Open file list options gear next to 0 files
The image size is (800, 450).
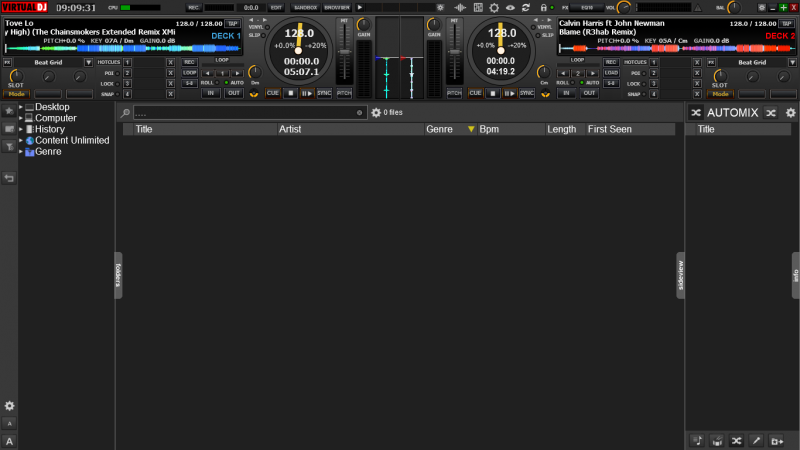(x=376, y=113)
